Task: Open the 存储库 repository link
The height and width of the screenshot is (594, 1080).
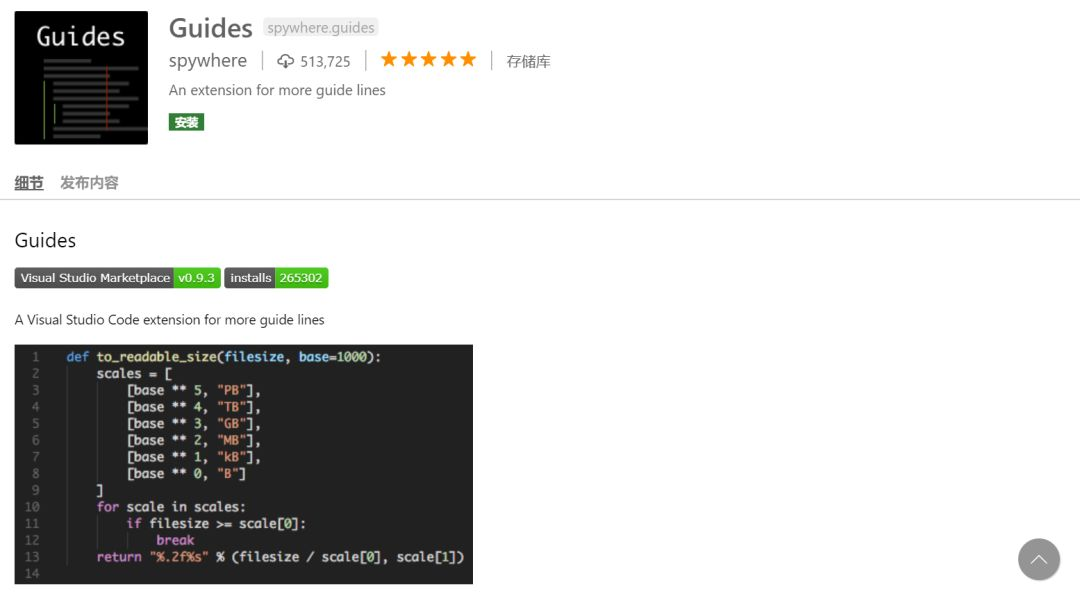Action: click(528, 61)
